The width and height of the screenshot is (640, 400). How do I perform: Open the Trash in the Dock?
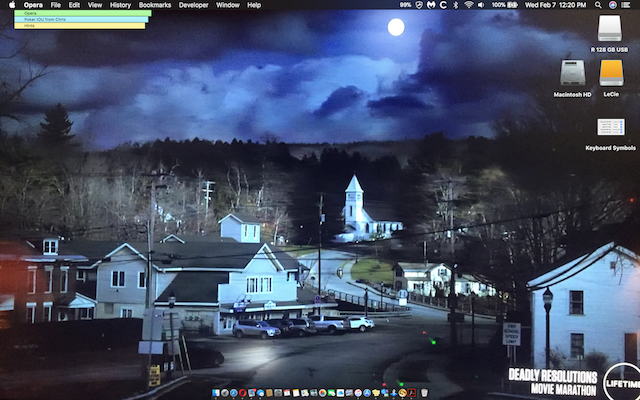click(x=424, y=393)
